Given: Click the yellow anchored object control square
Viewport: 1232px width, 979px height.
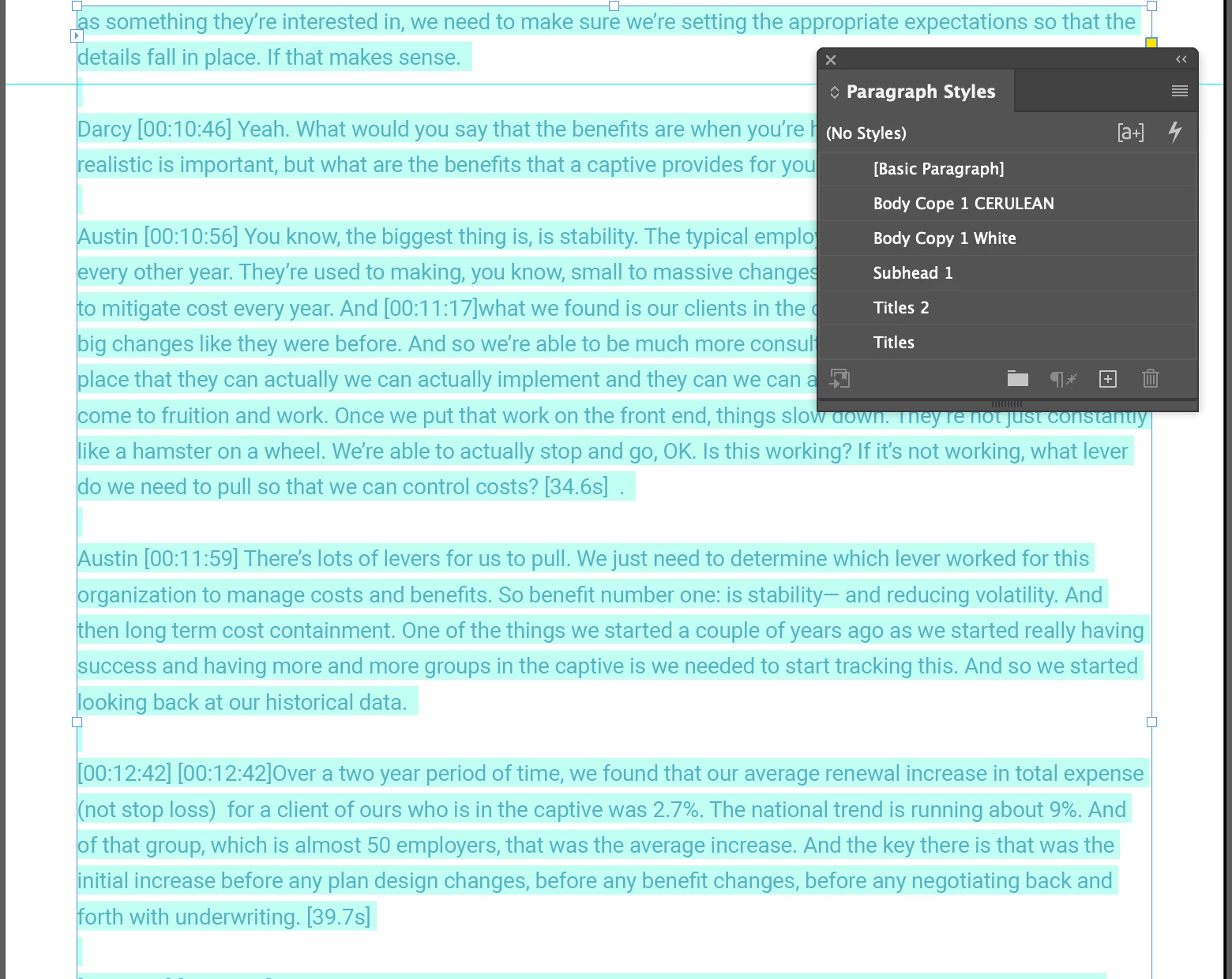Looking at the screenshot, I should coord(1151,43).
